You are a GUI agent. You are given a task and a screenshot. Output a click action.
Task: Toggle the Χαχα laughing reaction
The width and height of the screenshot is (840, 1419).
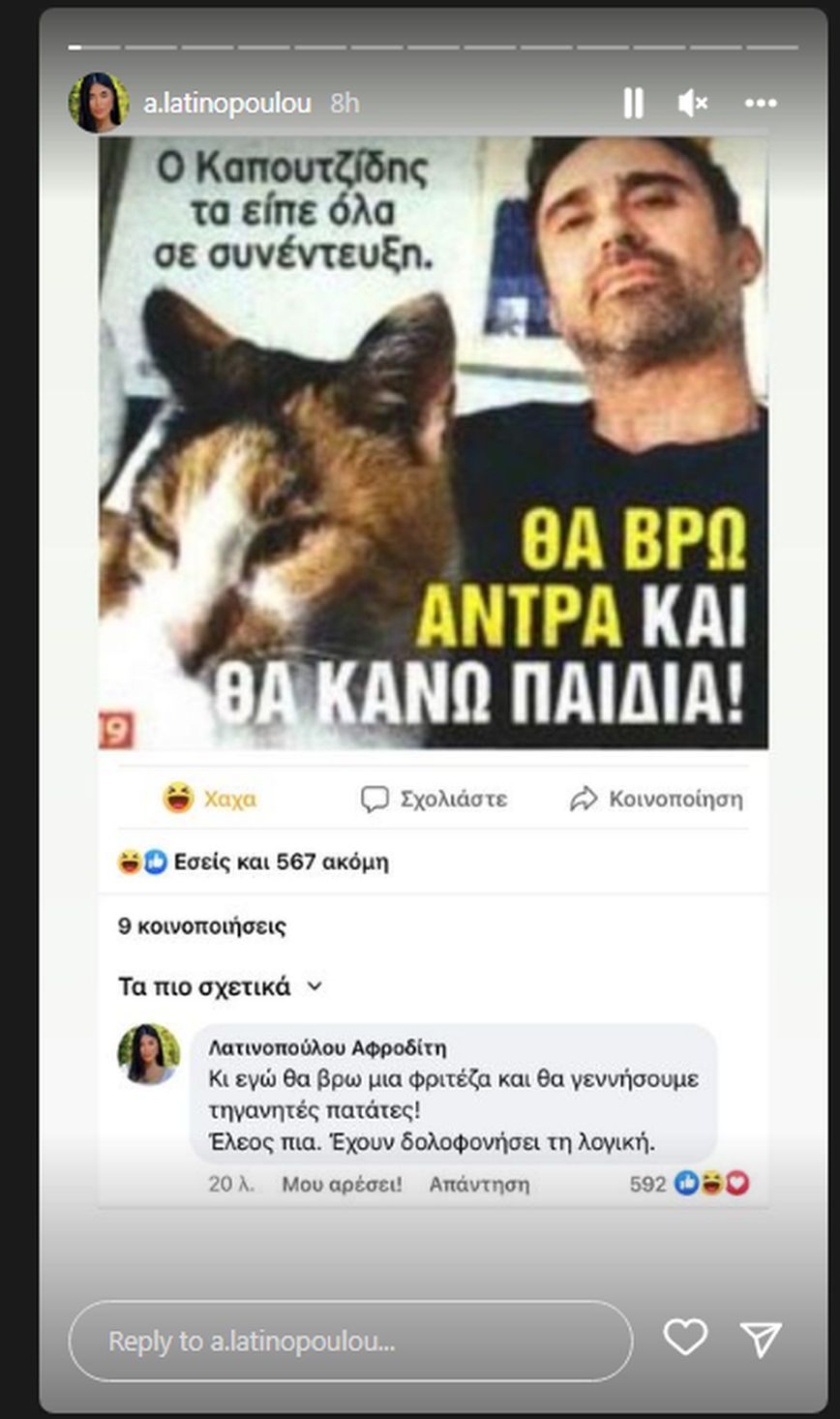tap(210, 800)
